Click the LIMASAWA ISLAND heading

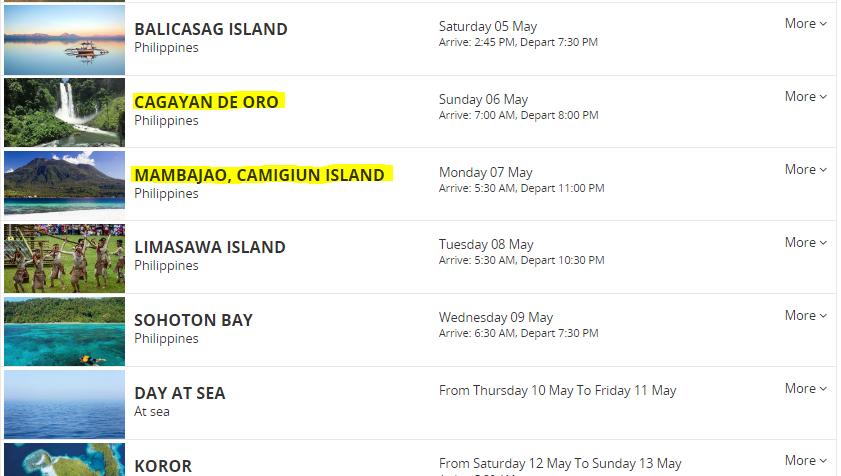[210, 247]
